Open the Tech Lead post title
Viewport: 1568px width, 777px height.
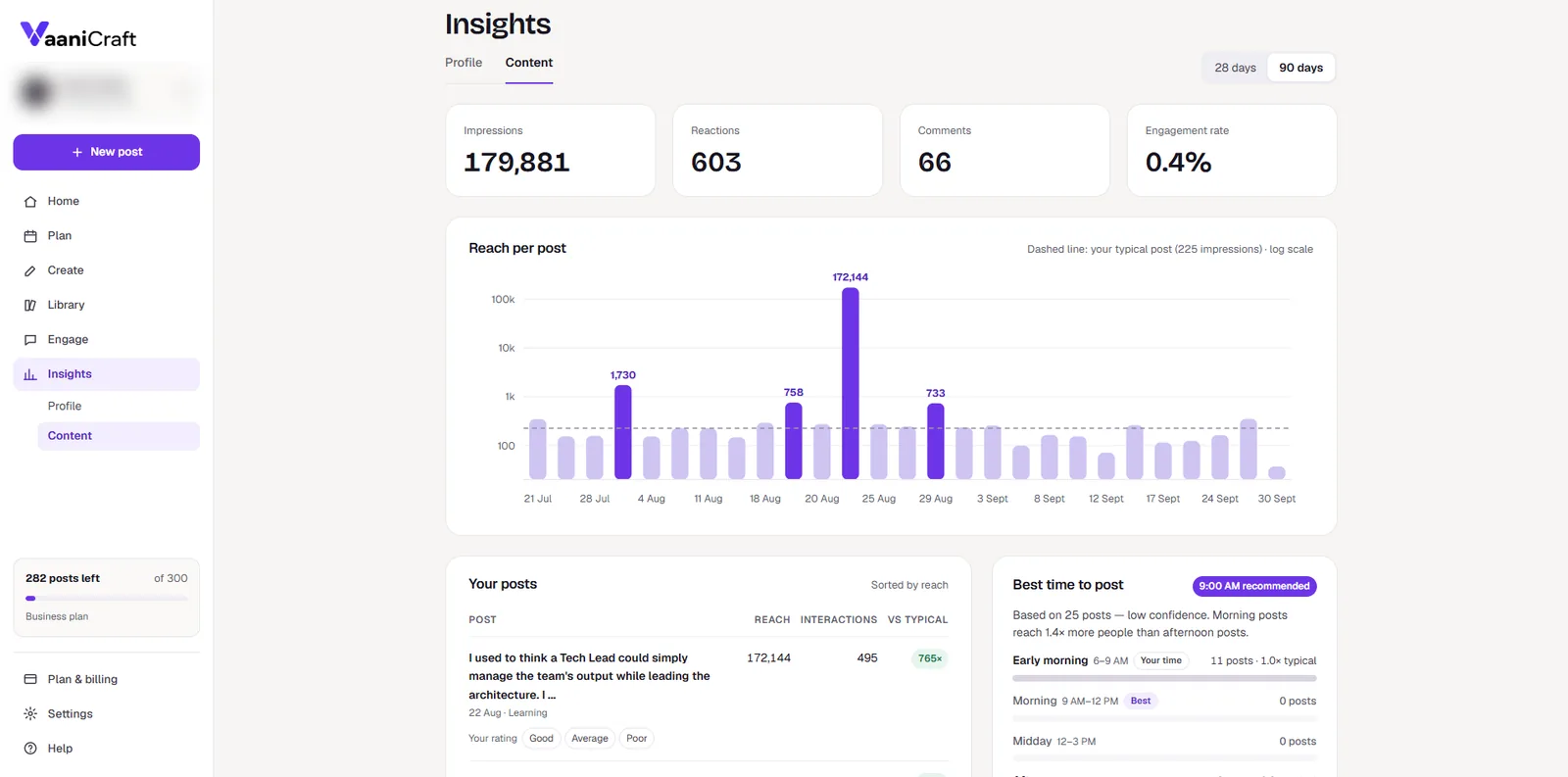tap(589, 676)
